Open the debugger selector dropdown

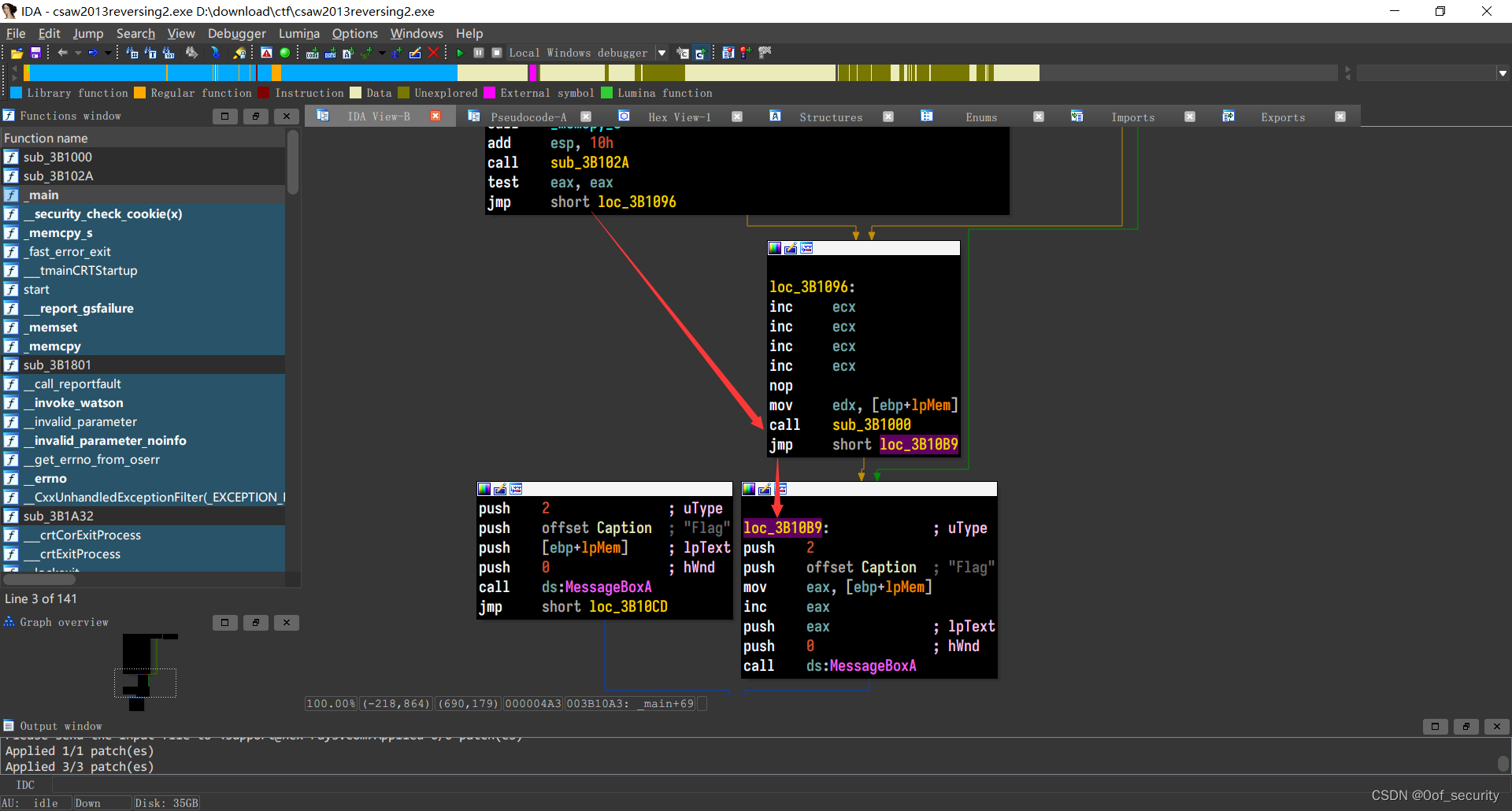point(661,53)
